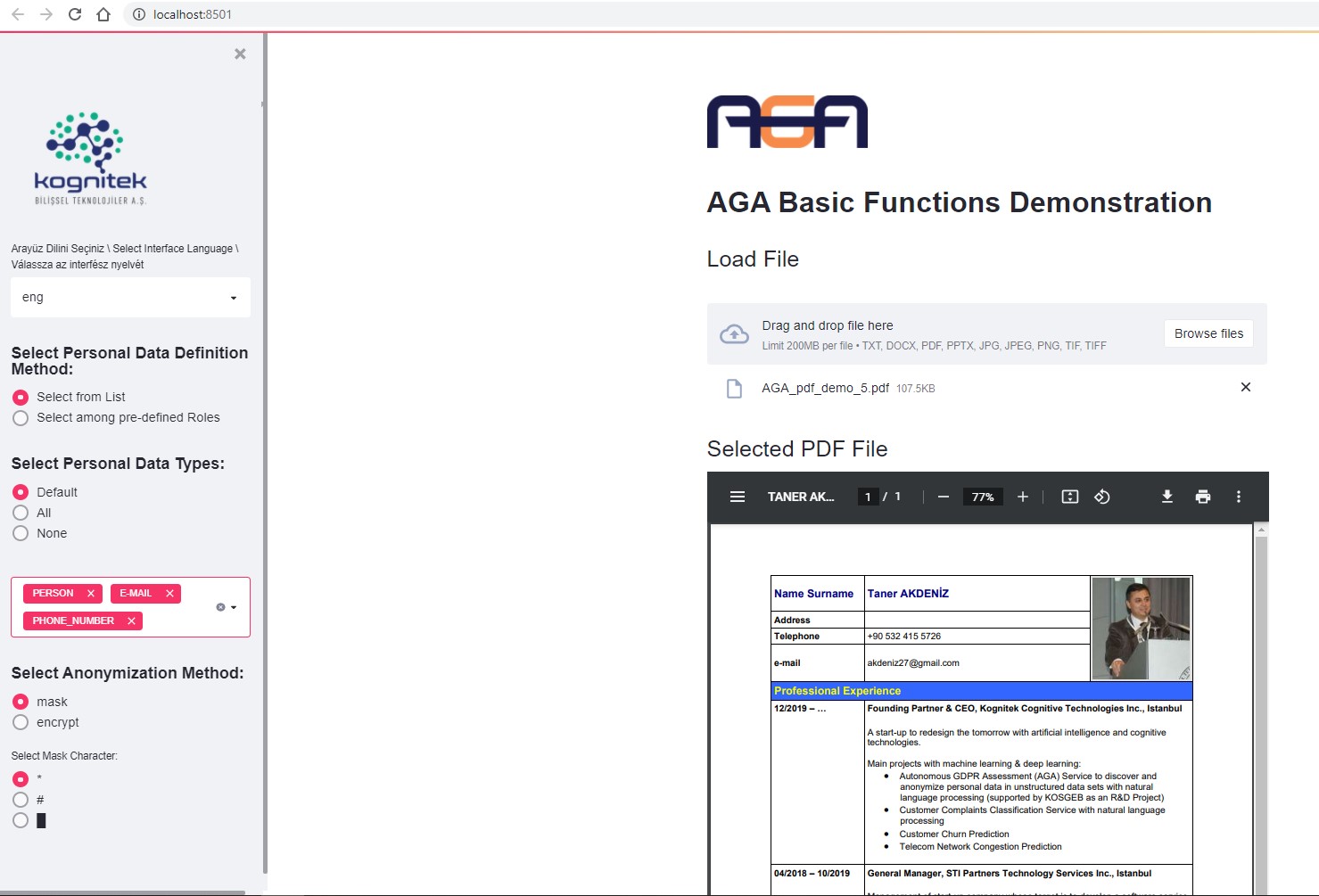Select All personal data types
1319x896 pixels.
(32, 513)
